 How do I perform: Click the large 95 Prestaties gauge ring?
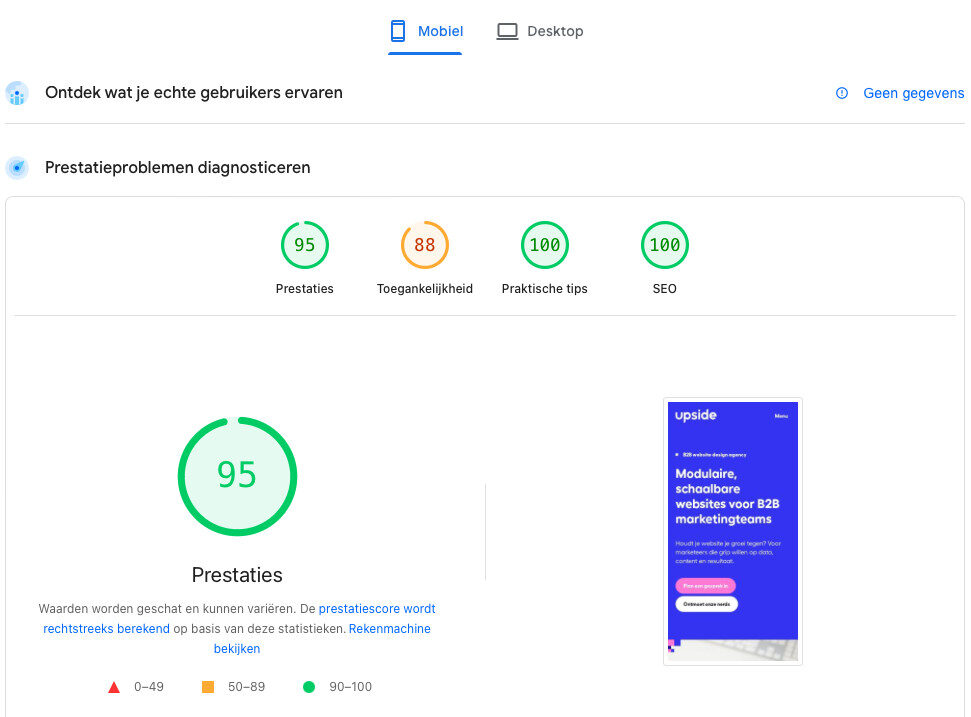pos(237,476)
